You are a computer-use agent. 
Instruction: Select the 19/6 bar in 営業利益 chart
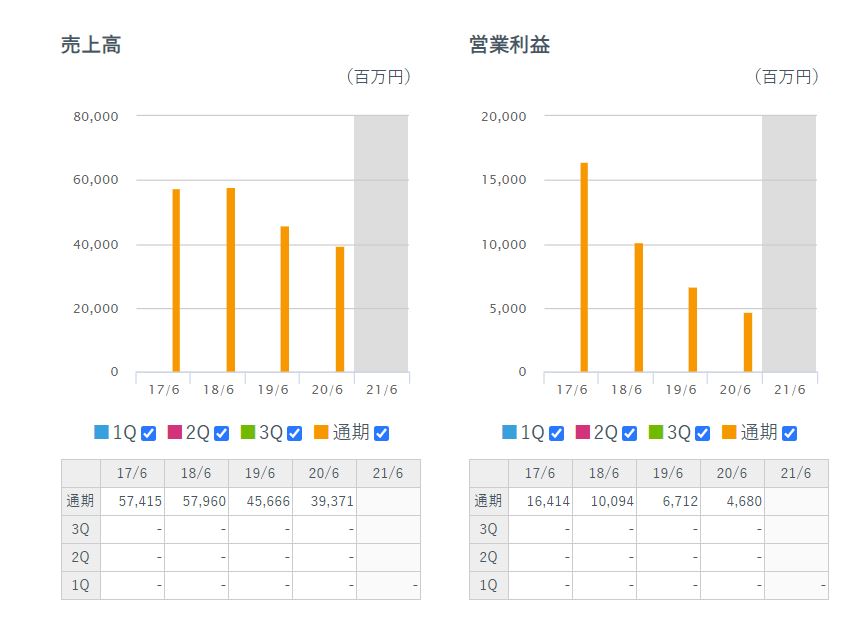pos(693,330)
